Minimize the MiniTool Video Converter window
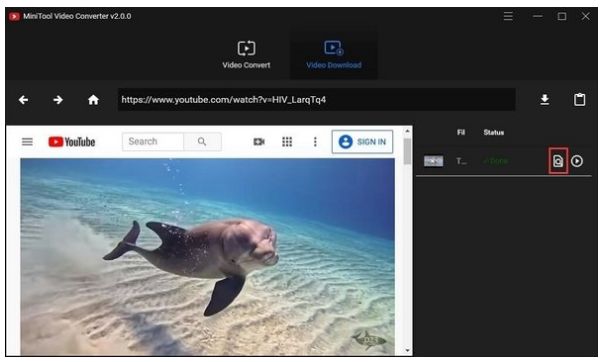 pyautogui.click(x=538, y=16)
